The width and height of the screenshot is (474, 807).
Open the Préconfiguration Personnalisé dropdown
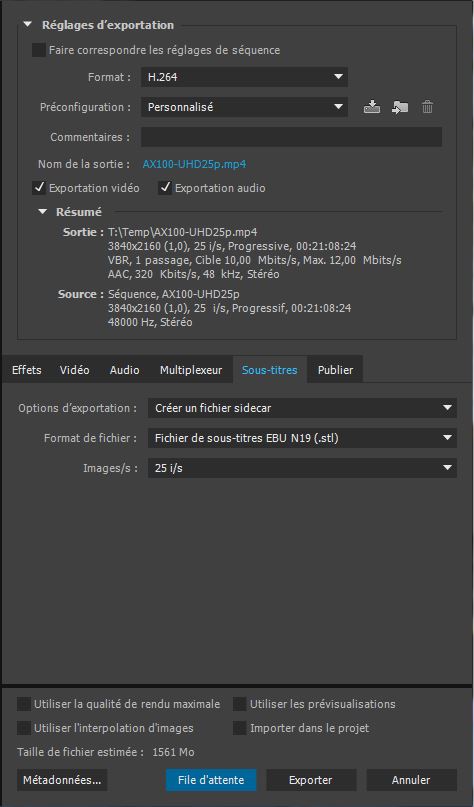pos(244,107)
